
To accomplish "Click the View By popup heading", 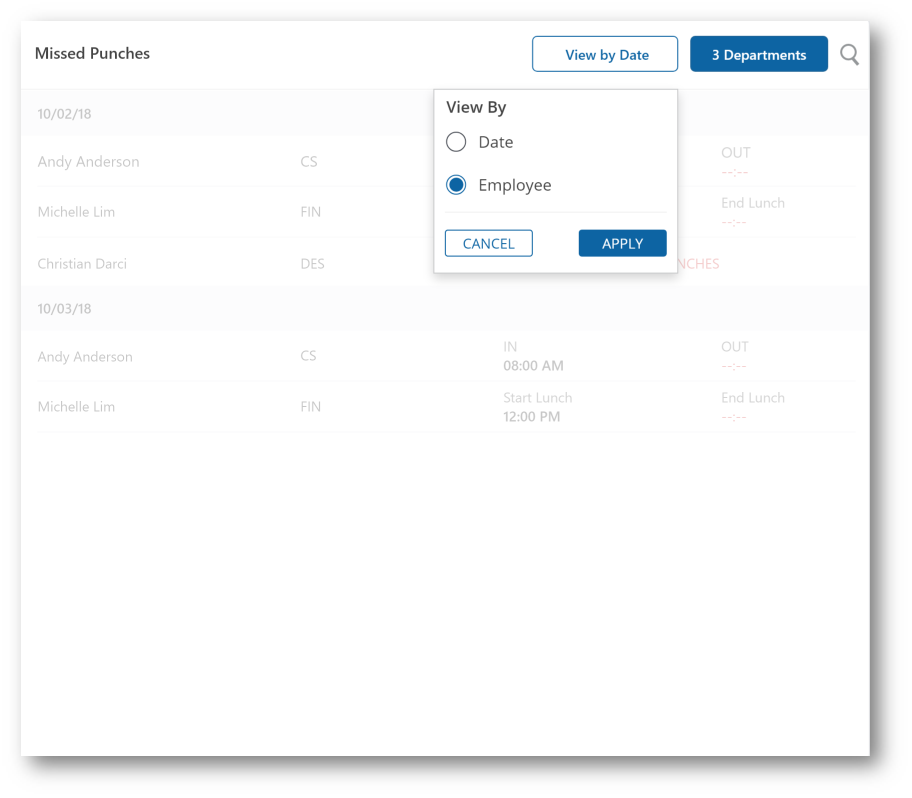I will point(476,108).
